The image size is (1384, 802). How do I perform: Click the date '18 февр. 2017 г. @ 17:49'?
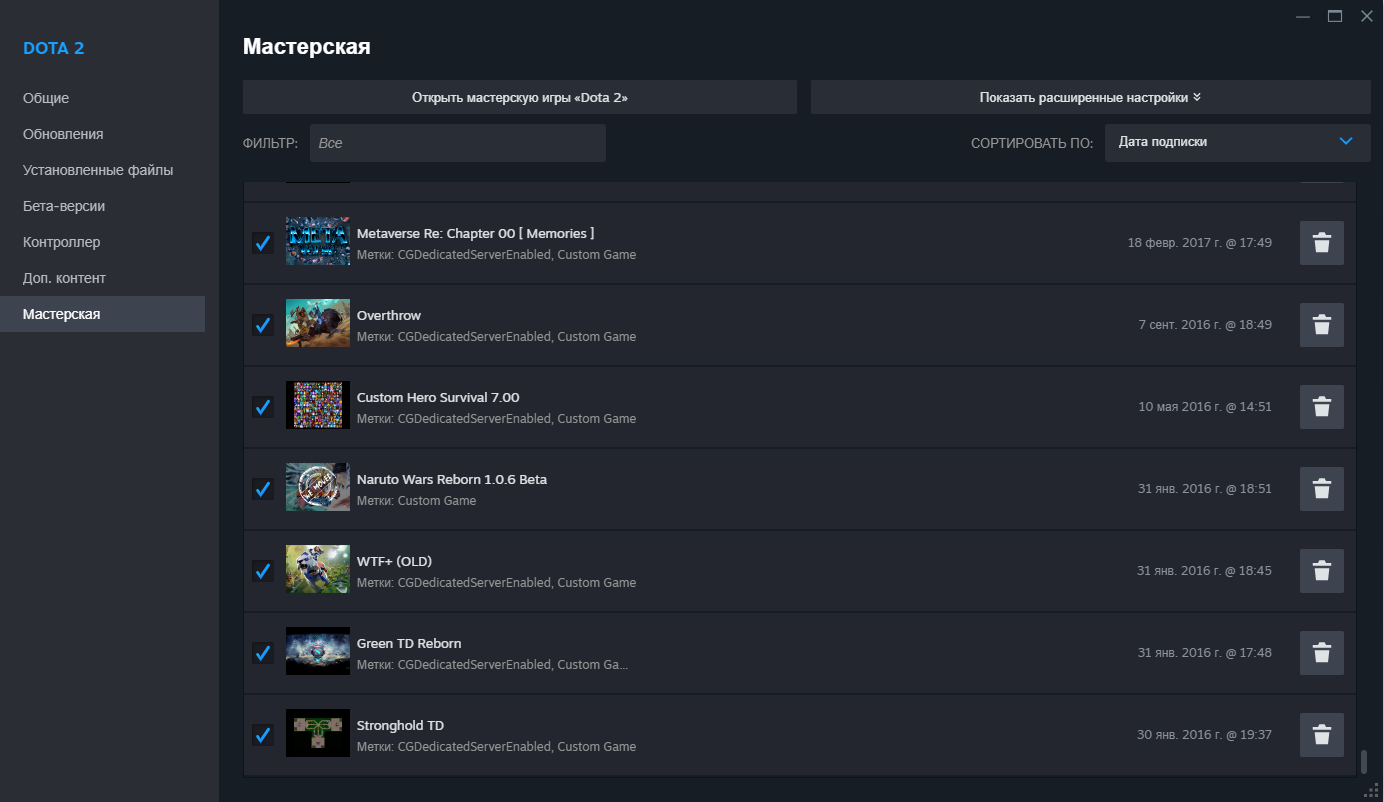click(1200, 243)
